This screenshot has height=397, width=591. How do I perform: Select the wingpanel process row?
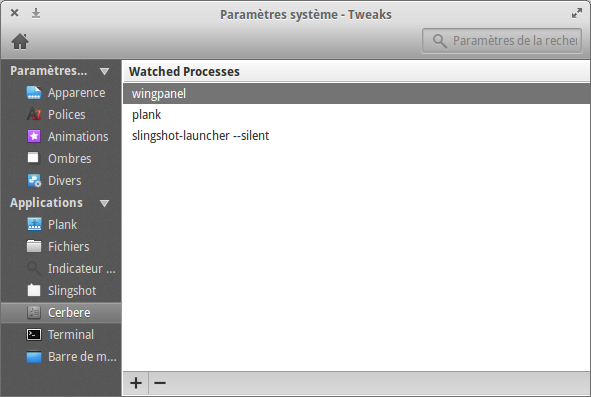(356, 94)
